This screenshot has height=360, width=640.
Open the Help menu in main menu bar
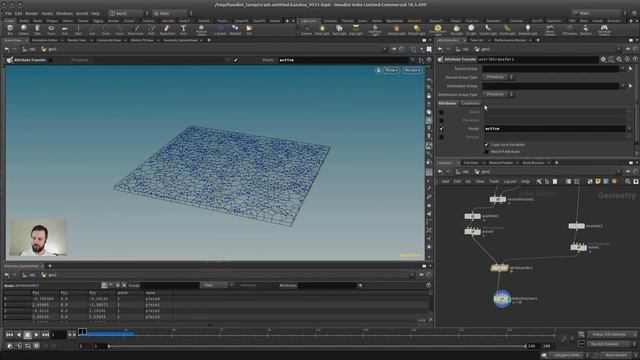click(x=96, y=13)
